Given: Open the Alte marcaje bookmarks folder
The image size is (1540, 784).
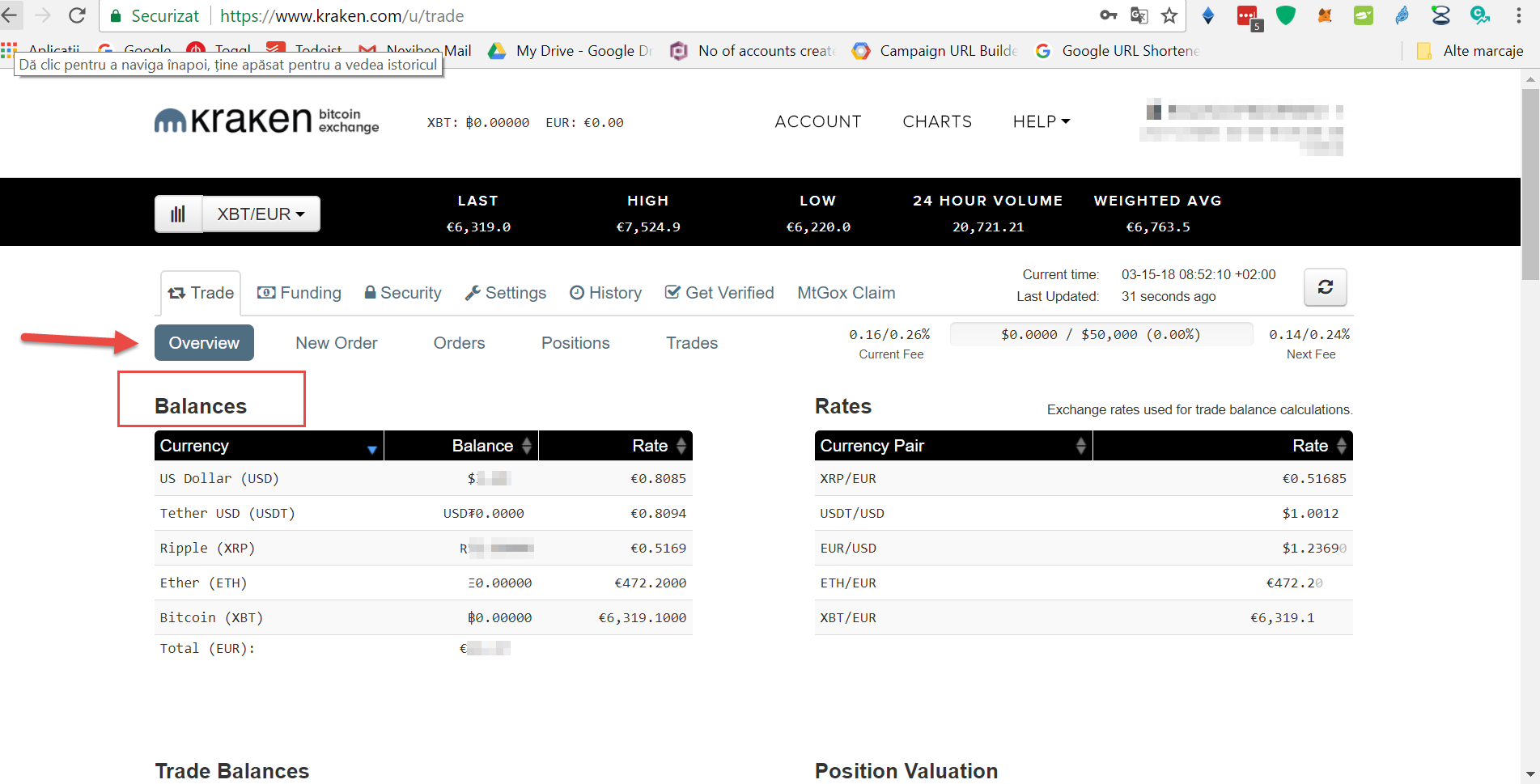Looking at the screenshot, I should 1470,51.
